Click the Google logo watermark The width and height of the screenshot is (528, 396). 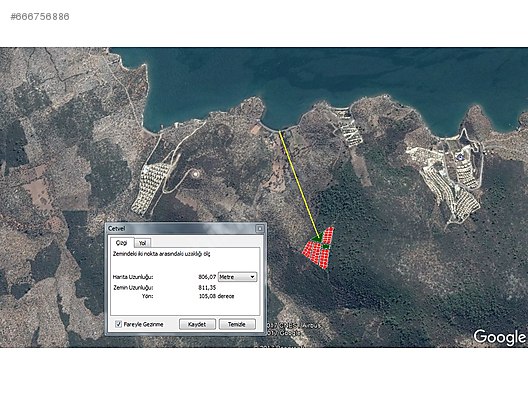click(x=500, y=337)
